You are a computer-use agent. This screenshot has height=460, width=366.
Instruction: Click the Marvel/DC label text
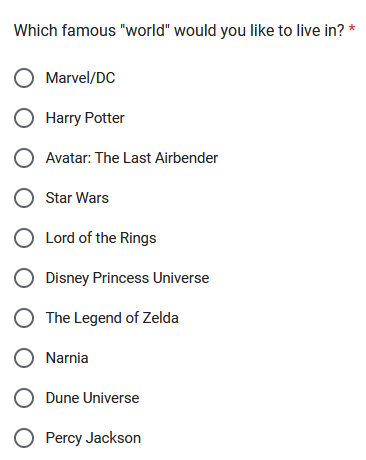point(80,78)
